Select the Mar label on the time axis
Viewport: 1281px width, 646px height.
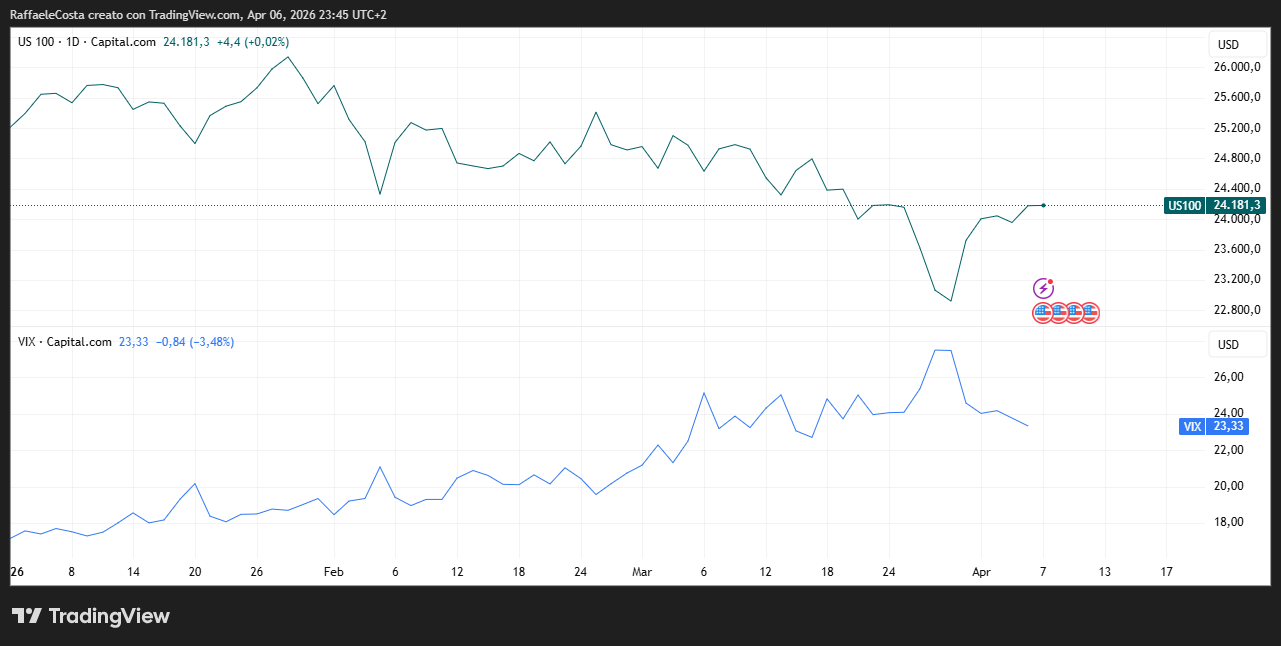(642, 572)
